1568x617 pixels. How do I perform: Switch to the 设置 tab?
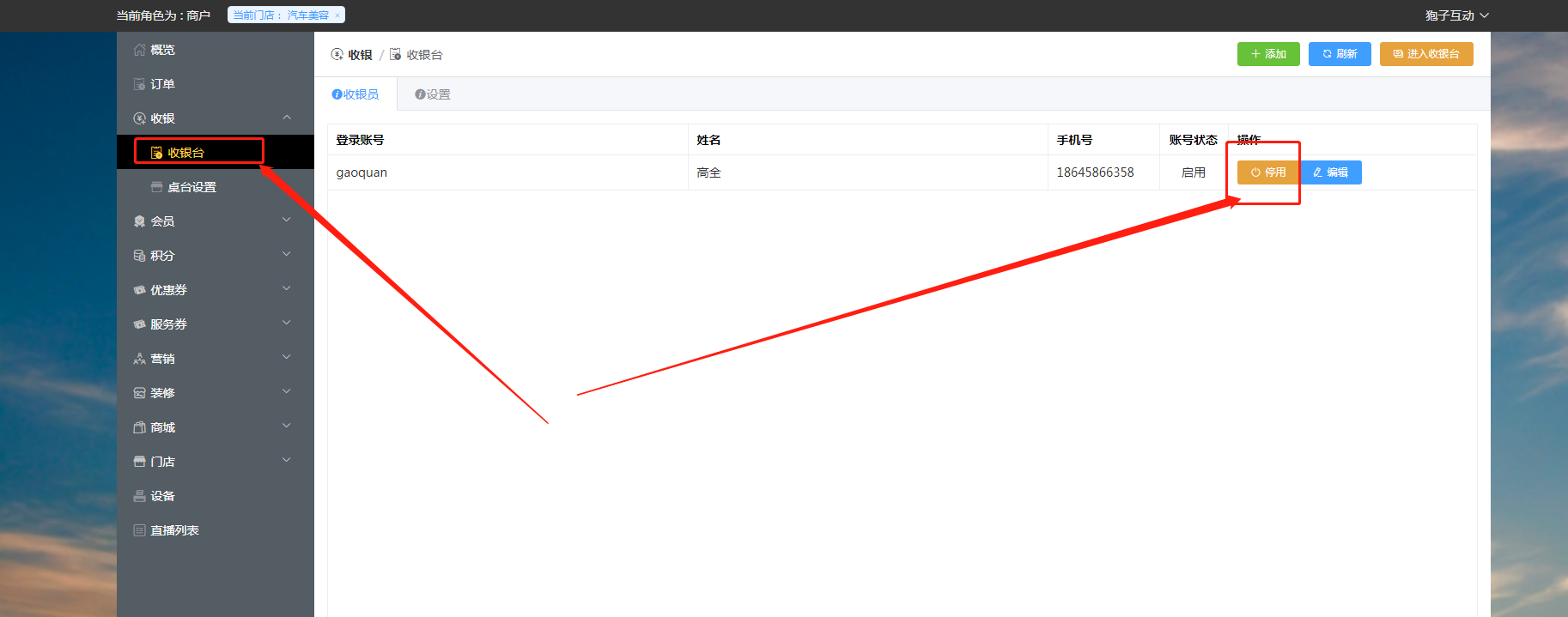pyautogui.click(x=433, y=94)
